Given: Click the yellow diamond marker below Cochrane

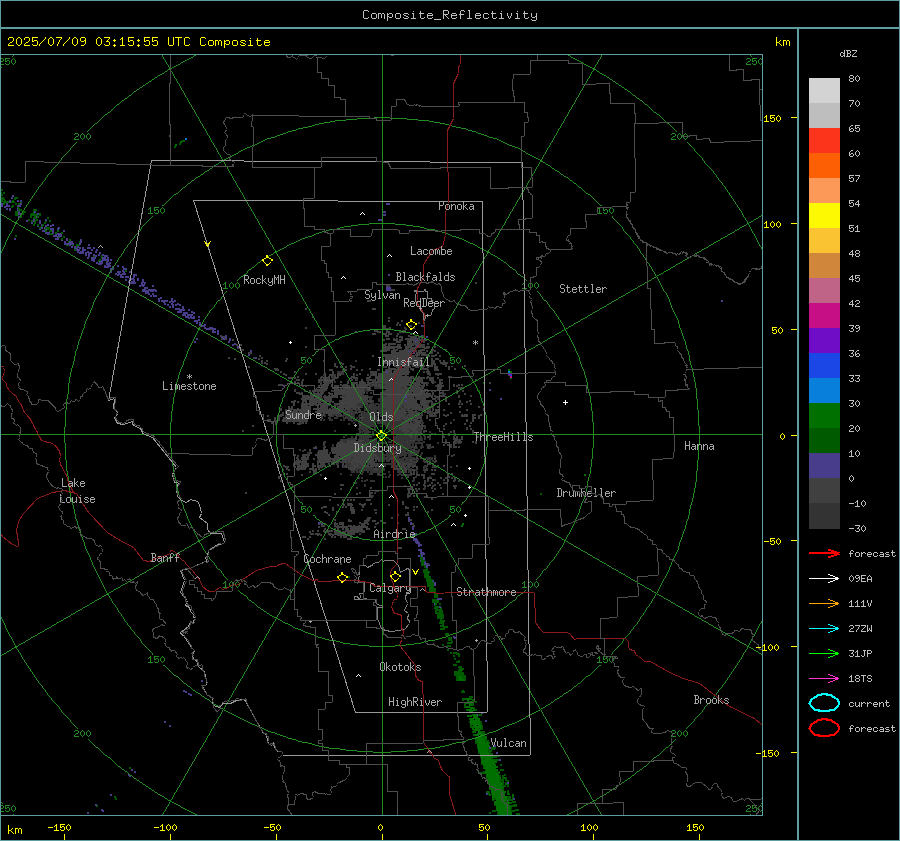Looking at the screenshot, I should tap(343, 577).
